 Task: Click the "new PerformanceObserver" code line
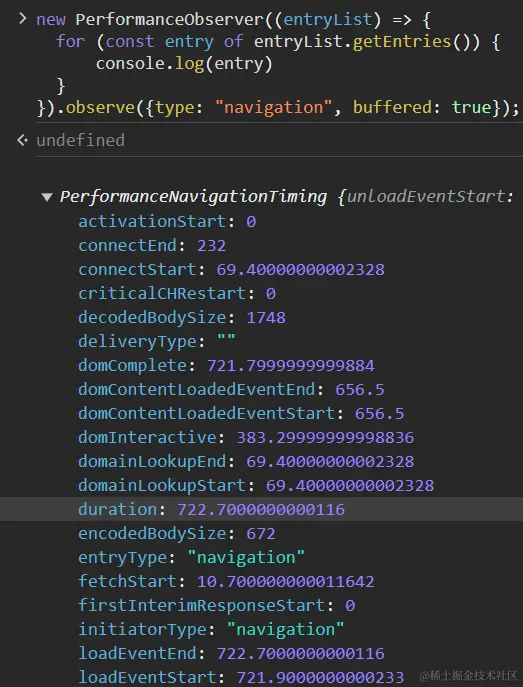point(233,19)
